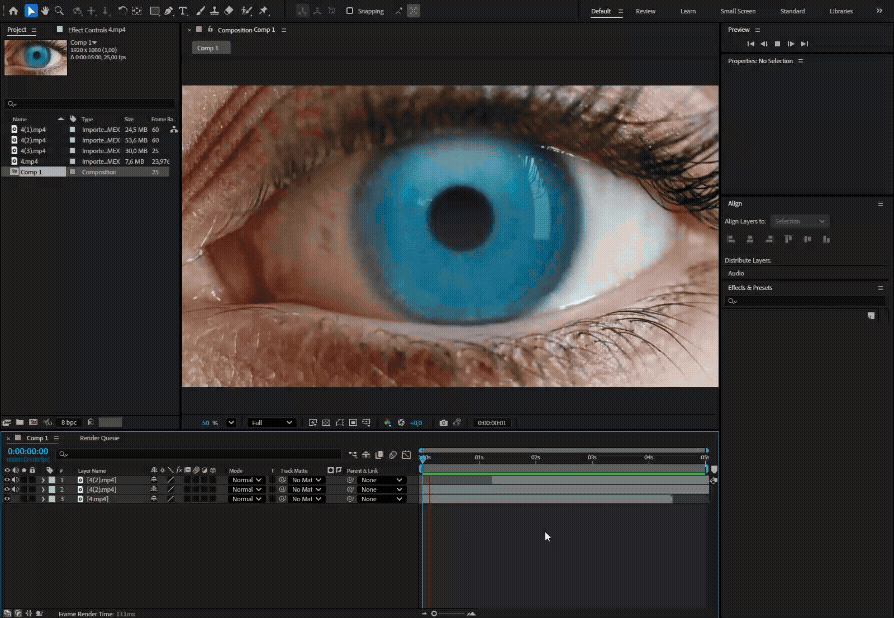Image resolution: width=894 pixels, height=618 pixels.
Task: Select the Brush tool
Action: point(200,11)
